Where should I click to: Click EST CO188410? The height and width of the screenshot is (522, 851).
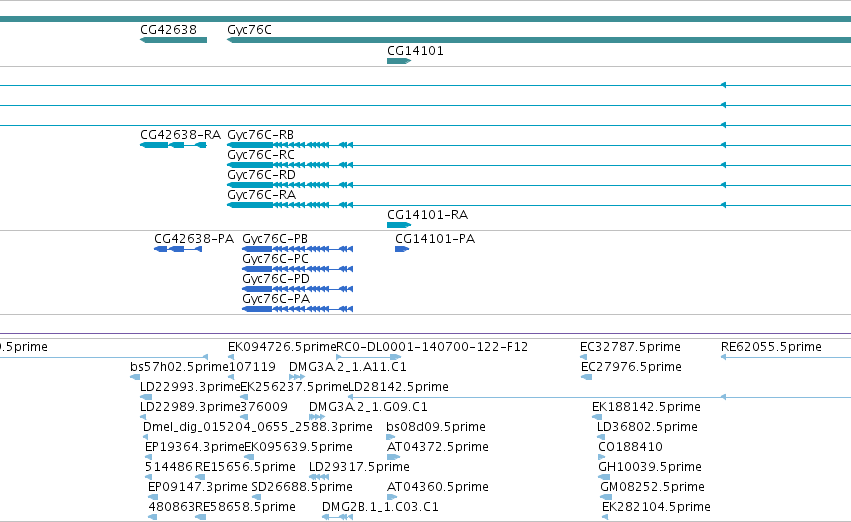coord(630,447)
